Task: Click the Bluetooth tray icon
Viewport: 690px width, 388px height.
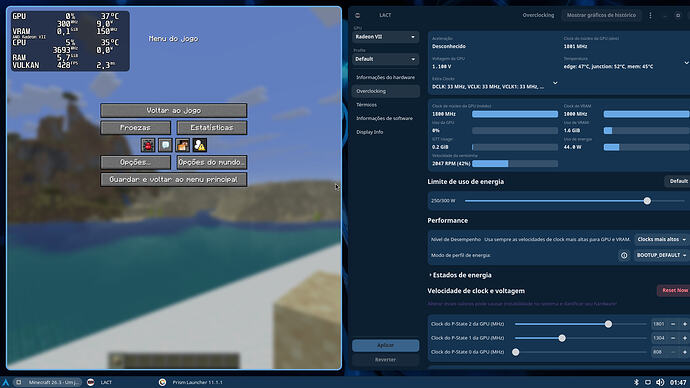Action: pyautogui.click(x=636, y=382)
